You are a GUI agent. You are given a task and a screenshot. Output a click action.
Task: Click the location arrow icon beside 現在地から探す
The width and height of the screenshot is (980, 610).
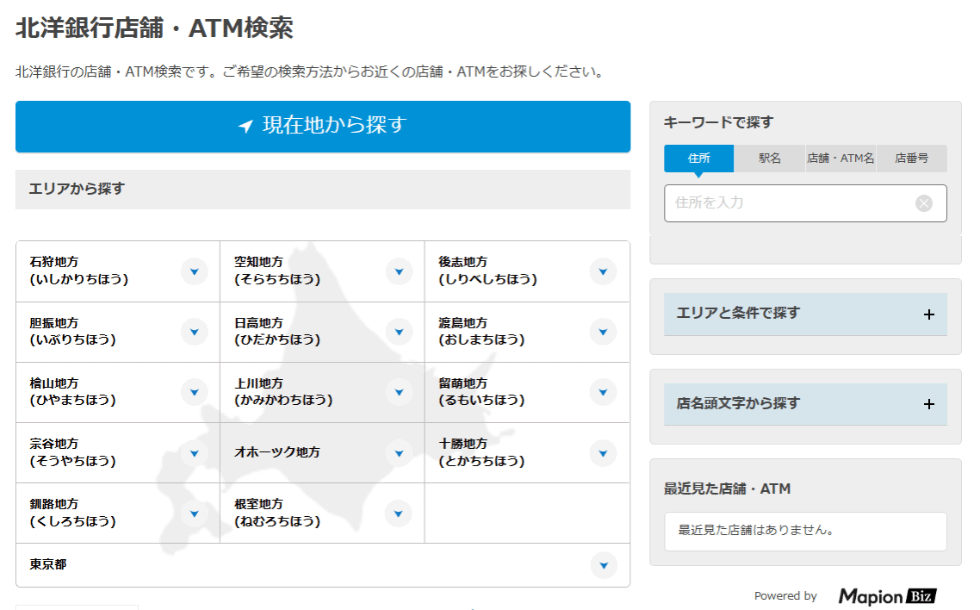click(x=246, y=126)
